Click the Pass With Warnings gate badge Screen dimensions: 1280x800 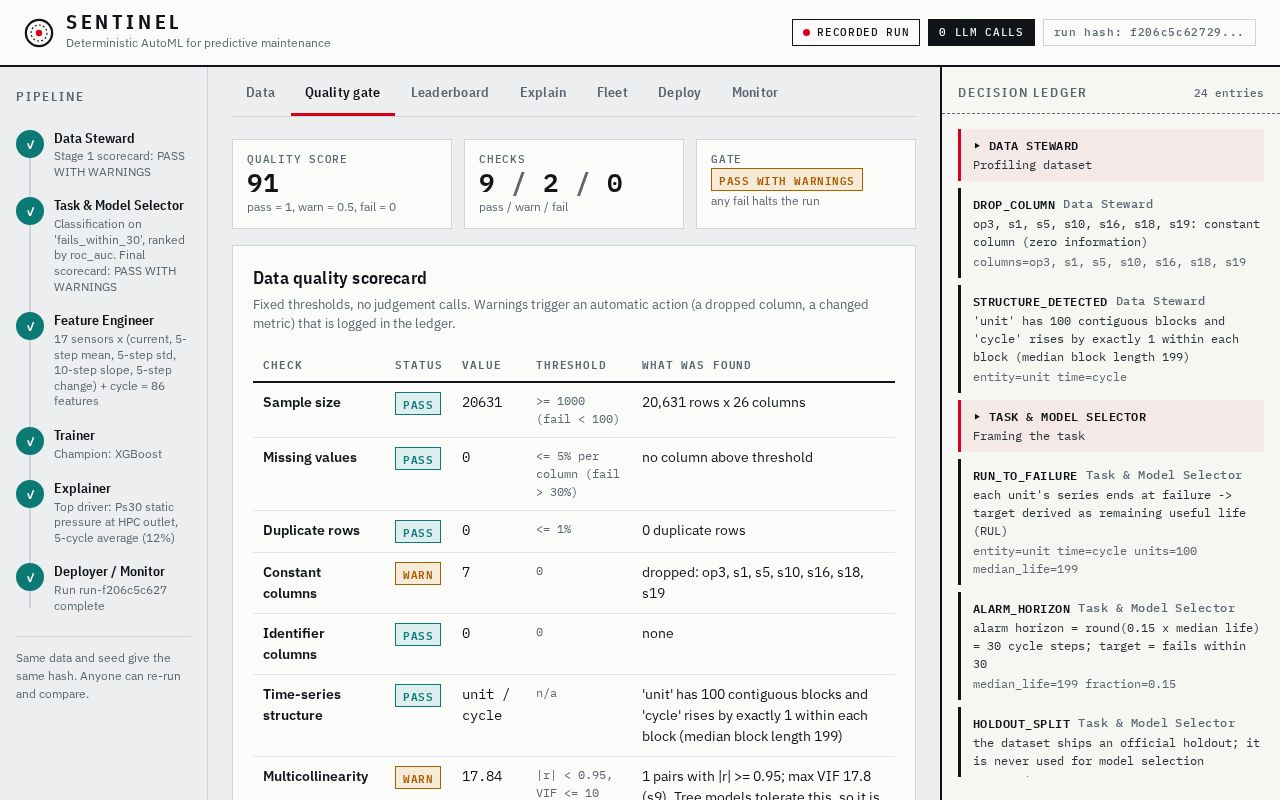tap(787, 180)
